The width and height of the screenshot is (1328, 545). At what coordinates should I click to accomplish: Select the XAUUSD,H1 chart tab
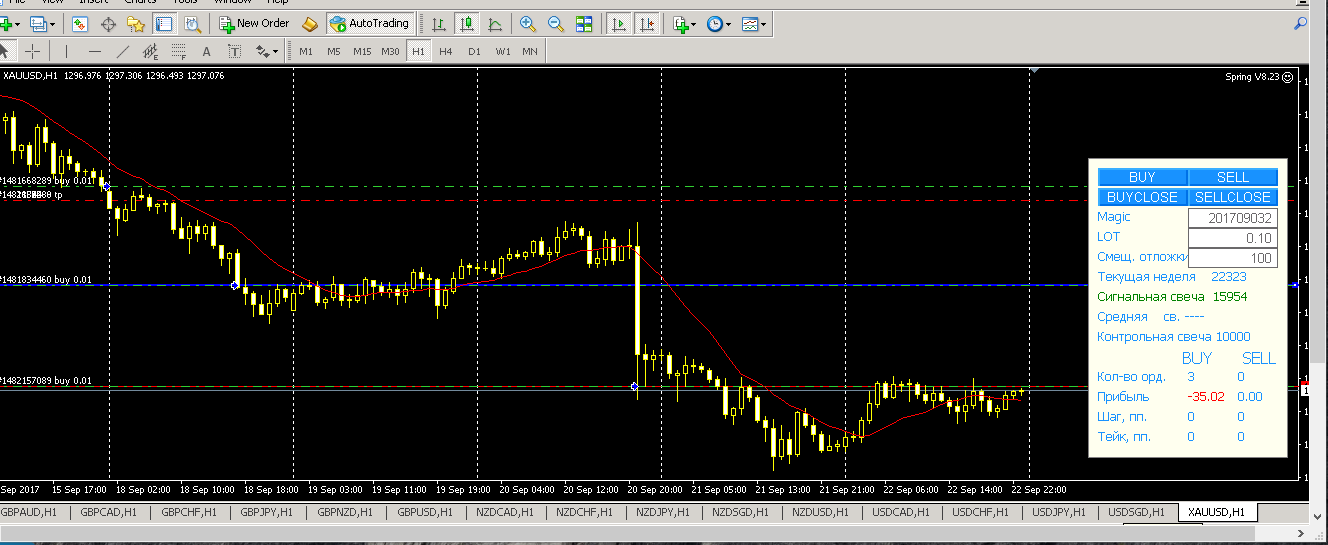(1216, 512)
